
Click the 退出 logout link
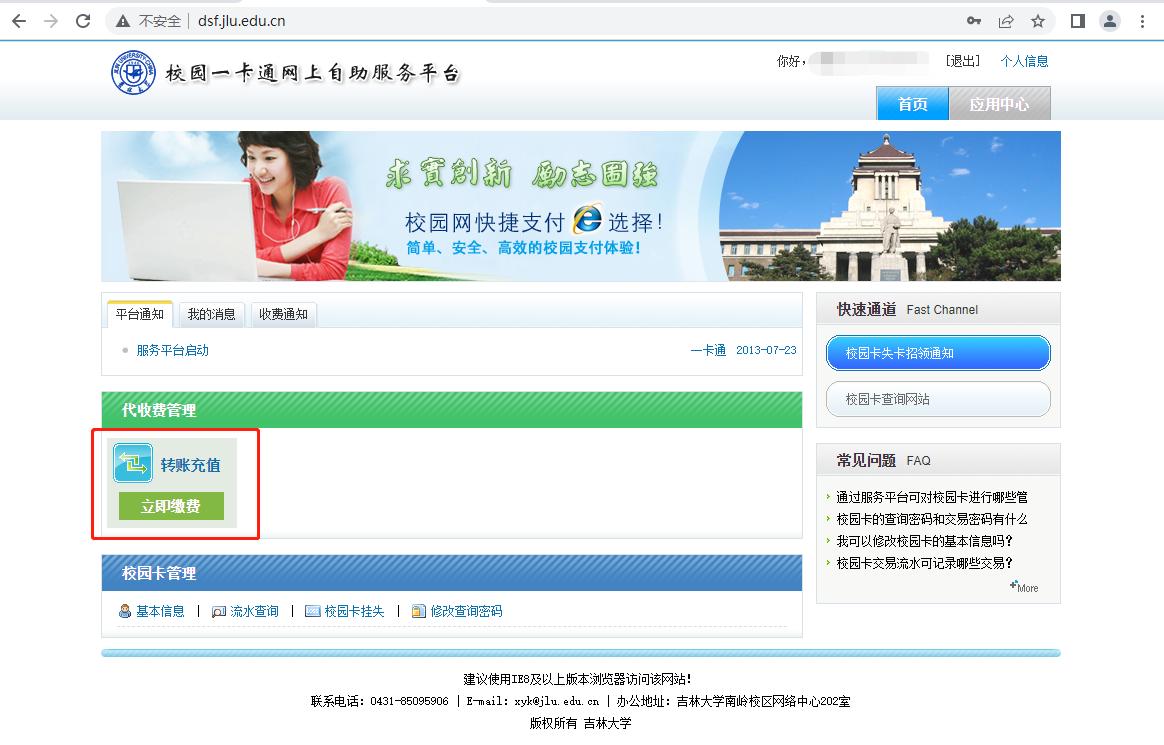(x=962, y=61)
